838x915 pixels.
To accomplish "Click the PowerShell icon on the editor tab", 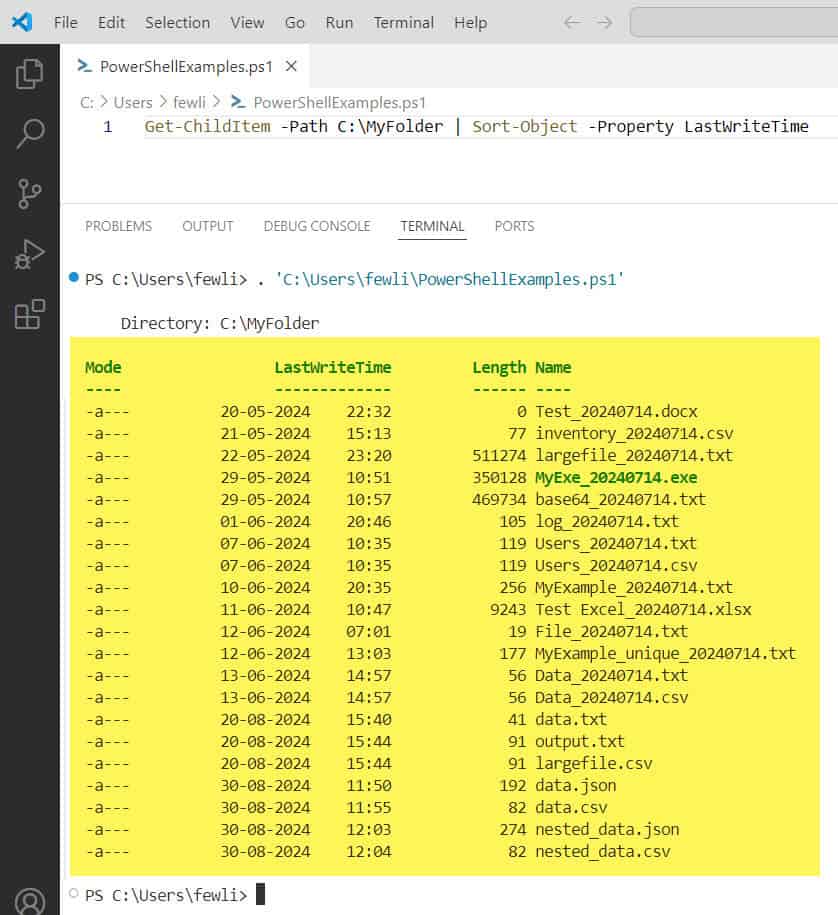I will 85,67.
